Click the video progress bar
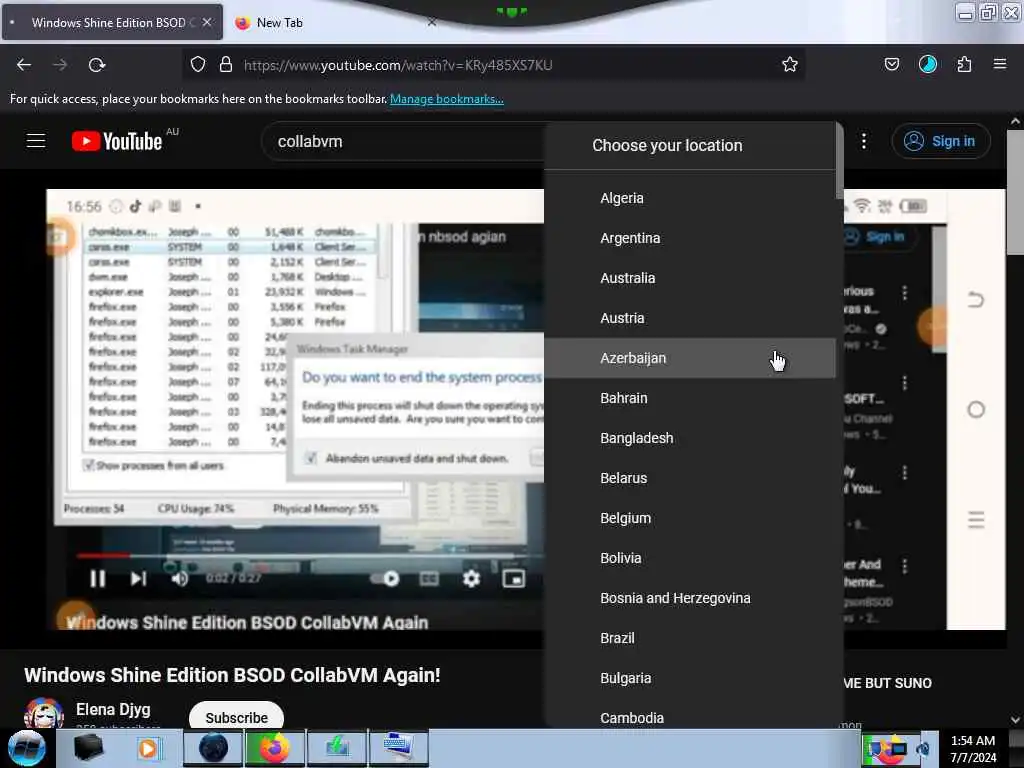 click(310, 556)
